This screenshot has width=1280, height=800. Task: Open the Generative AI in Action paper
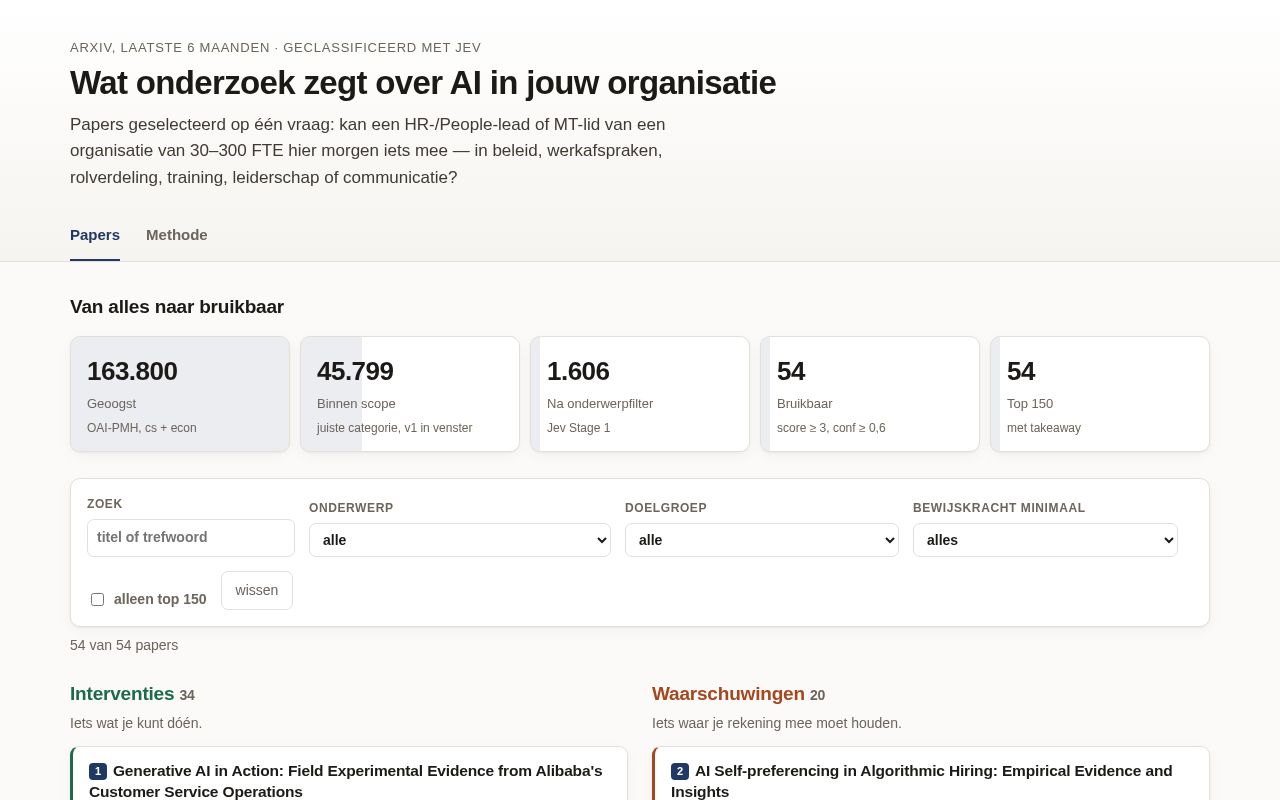coord(346,781)
